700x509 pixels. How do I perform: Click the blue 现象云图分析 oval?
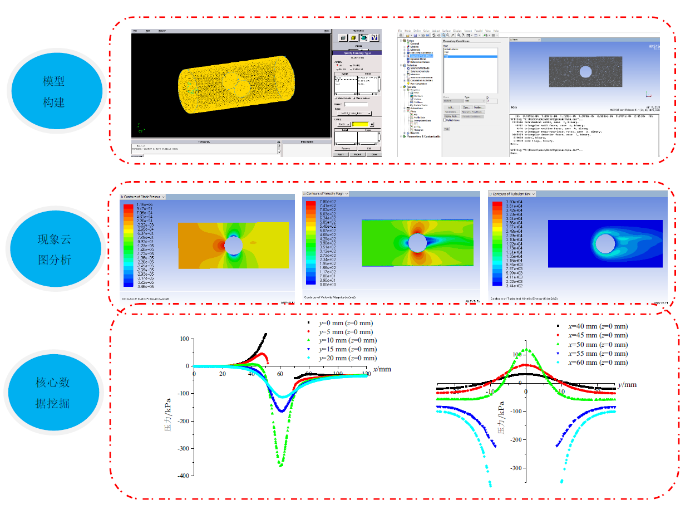(x=57, y=244)
